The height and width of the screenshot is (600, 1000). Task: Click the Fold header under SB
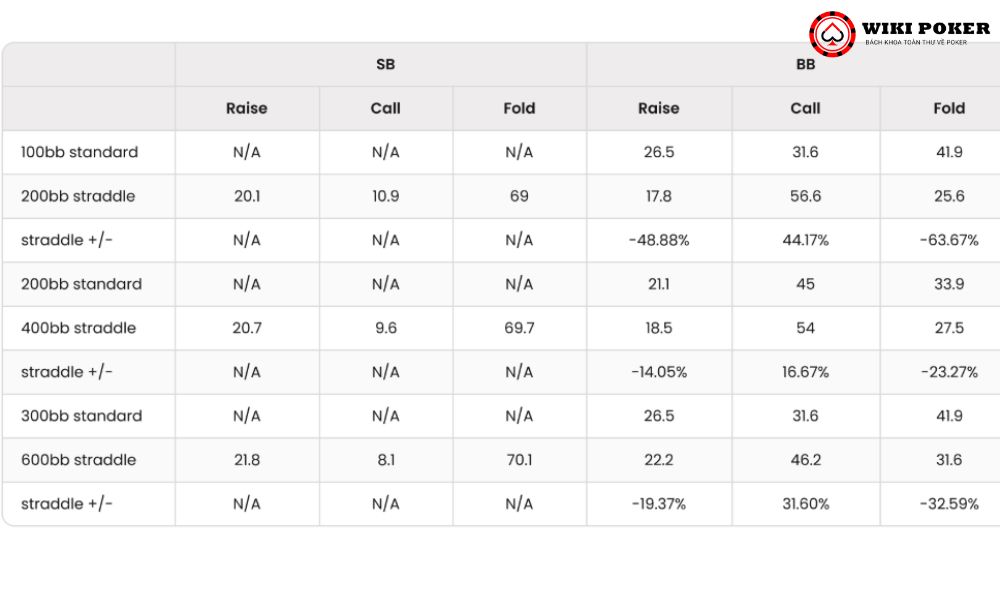coord(519,108)
